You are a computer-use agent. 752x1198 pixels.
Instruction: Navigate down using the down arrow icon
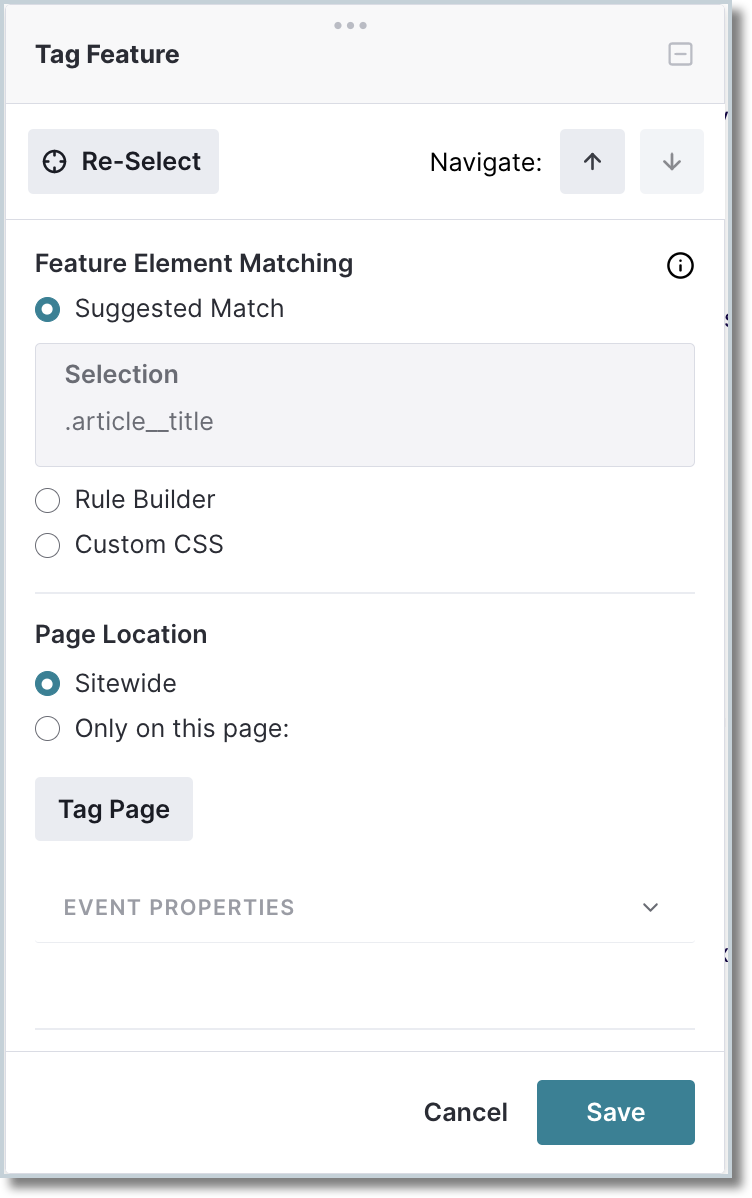pos(671,161)
